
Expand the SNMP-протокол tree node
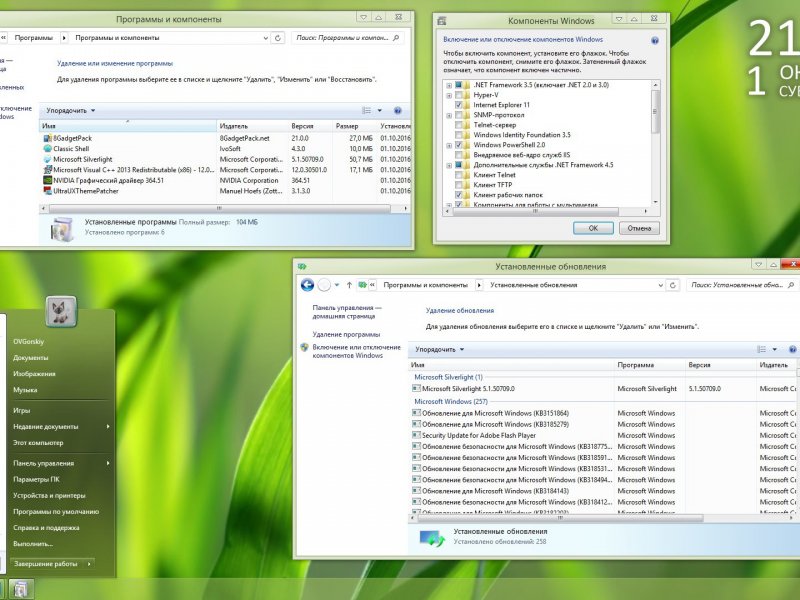[x=449, y=115]
